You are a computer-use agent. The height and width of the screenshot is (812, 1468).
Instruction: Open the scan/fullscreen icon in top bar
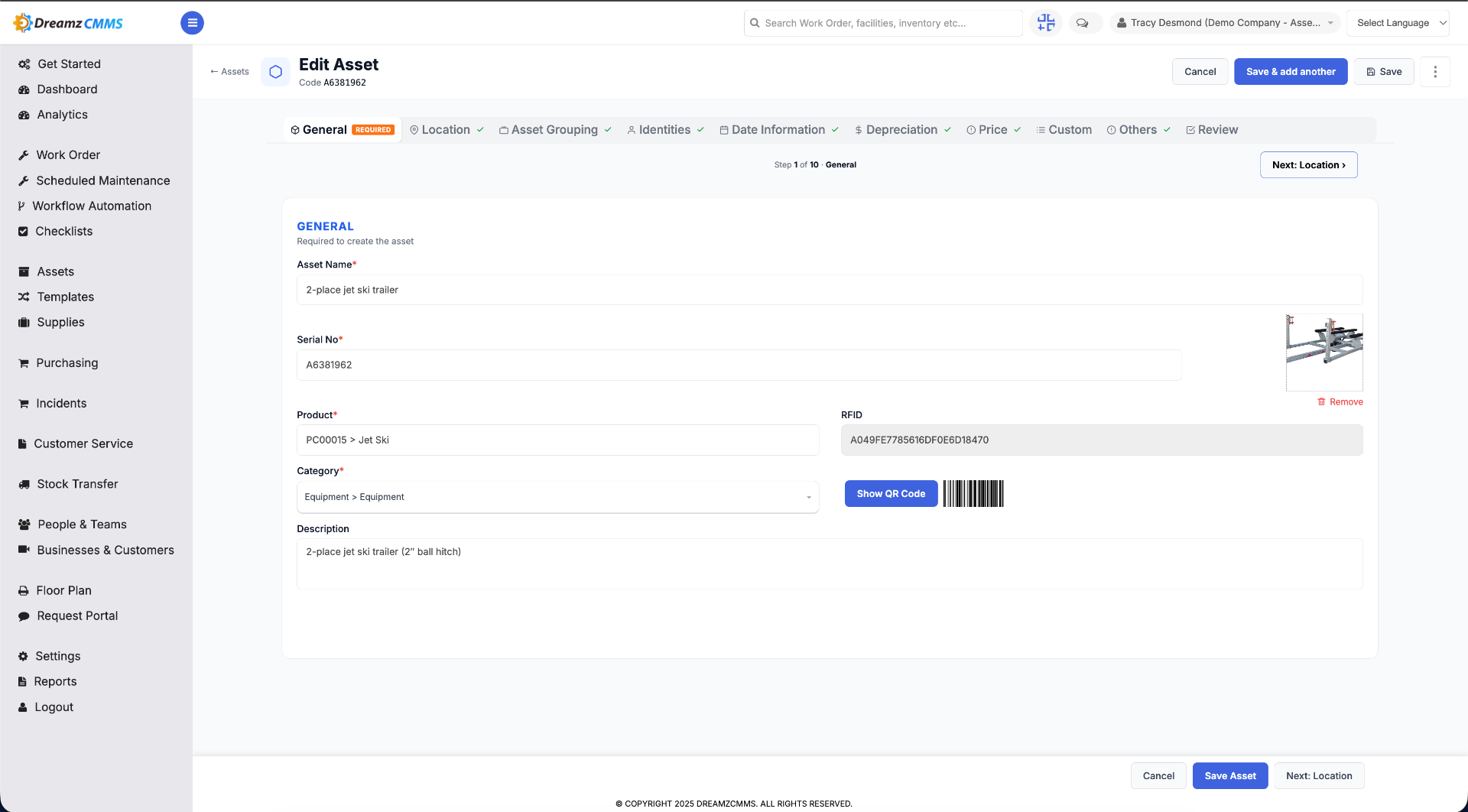point(1045,23)
